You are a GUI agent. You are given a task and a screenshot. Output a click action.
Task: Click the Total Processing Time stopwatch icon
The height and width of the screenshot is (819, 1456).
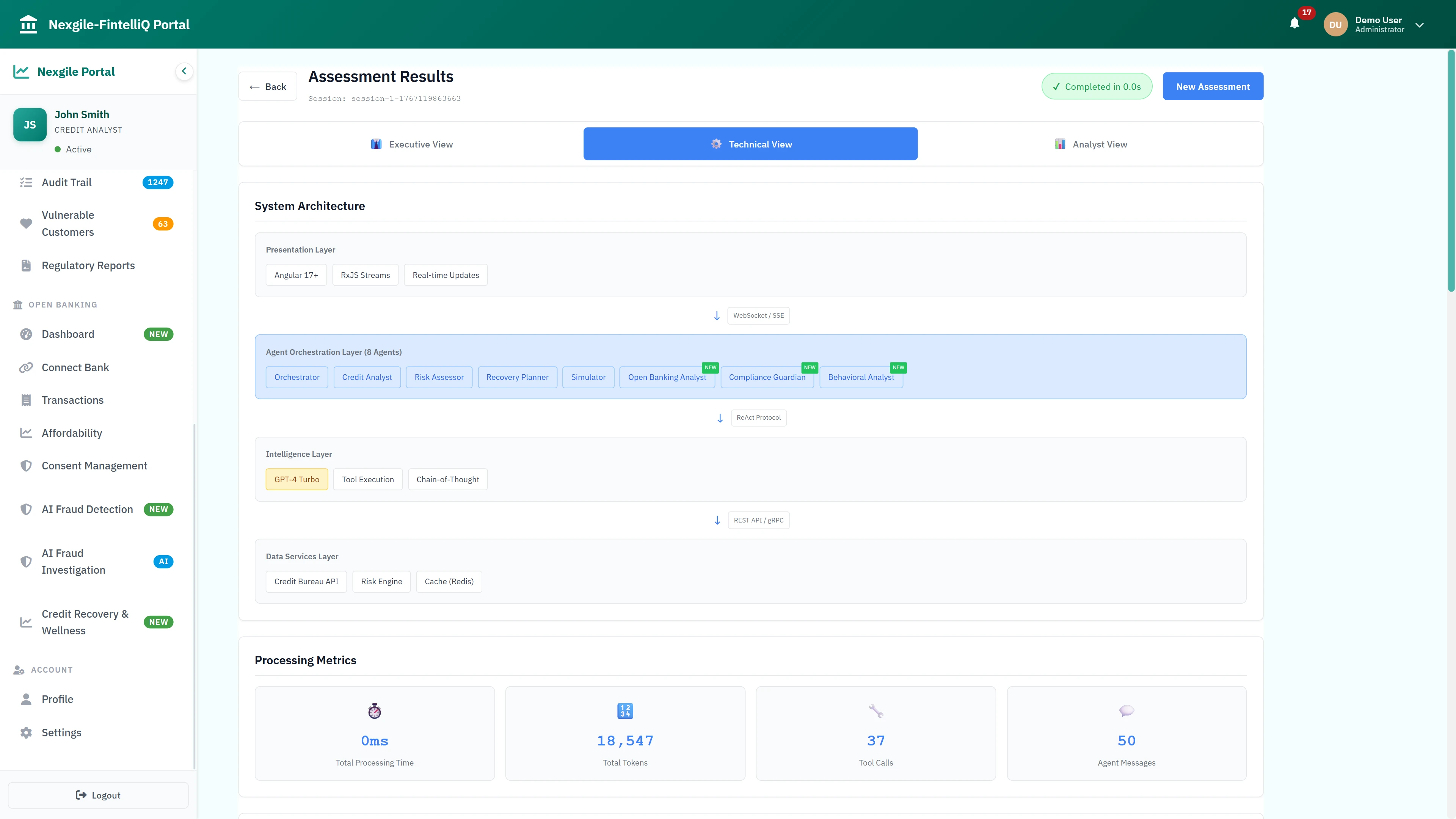(374, 711)
